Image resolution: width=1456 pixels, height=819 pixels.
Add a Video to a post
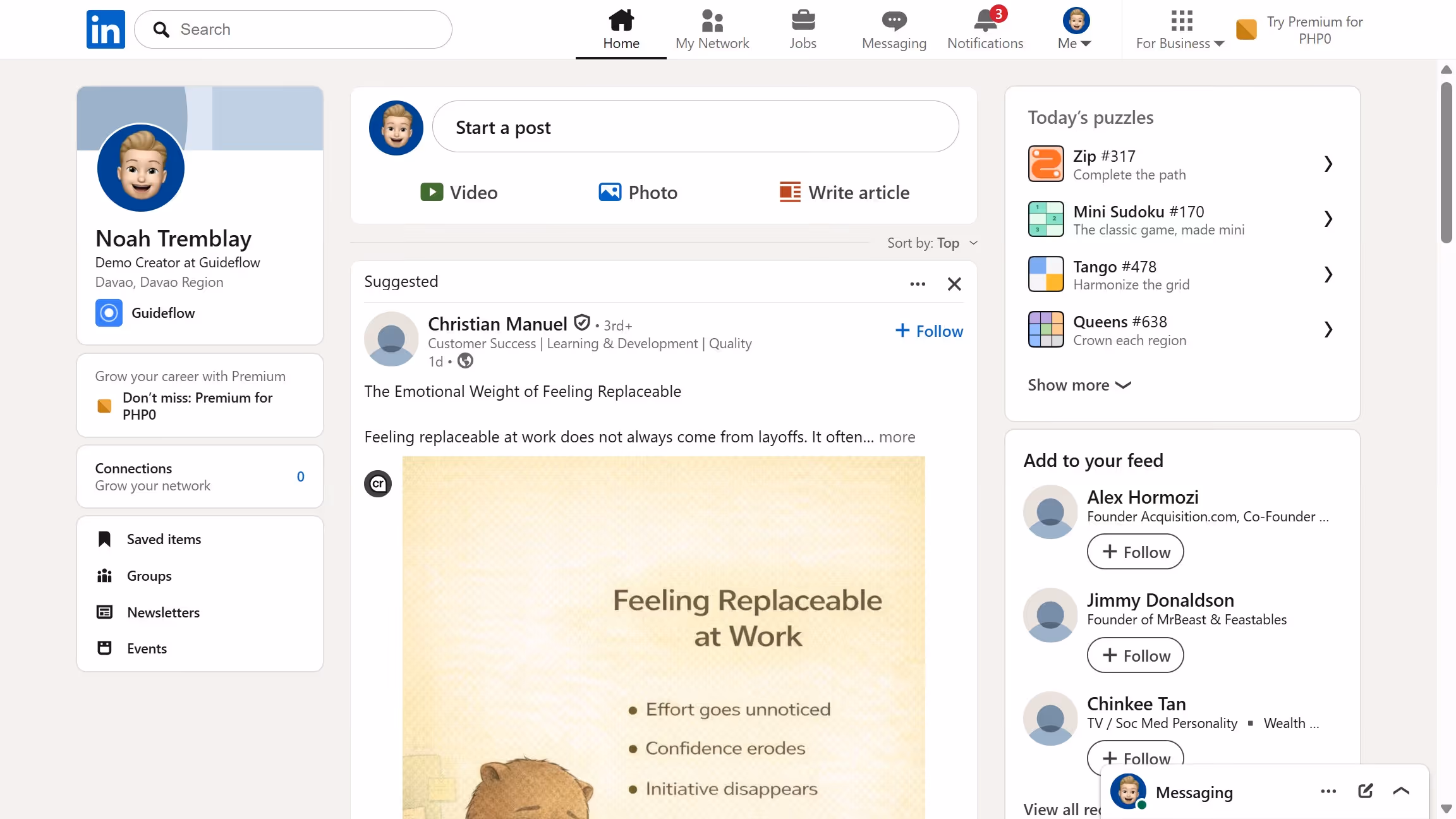459,192
